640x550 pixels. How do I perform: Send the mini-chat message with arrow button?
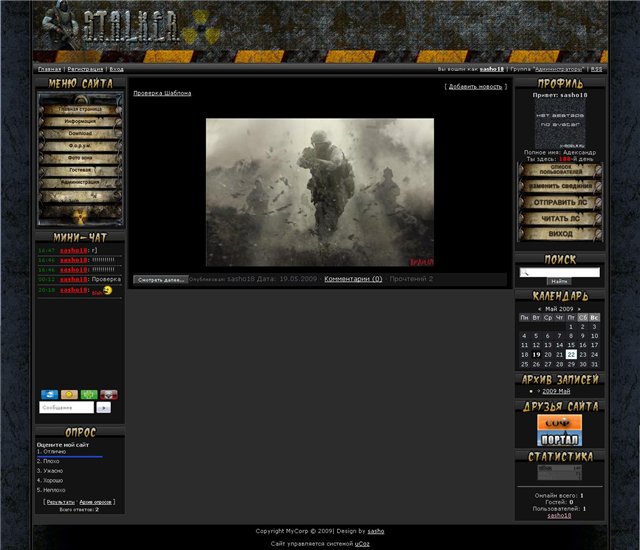pos(103,408)
